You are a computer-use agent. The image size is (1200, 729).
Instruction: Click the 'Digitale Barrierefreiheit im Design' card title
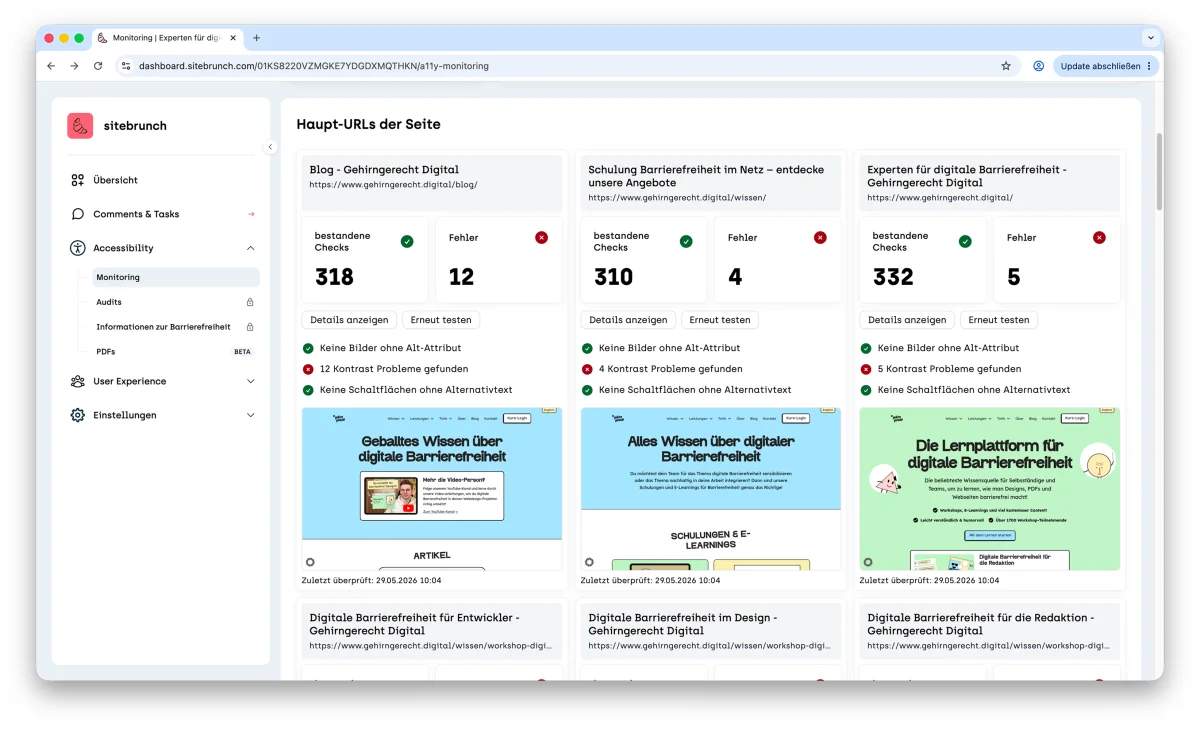(683, 624)
